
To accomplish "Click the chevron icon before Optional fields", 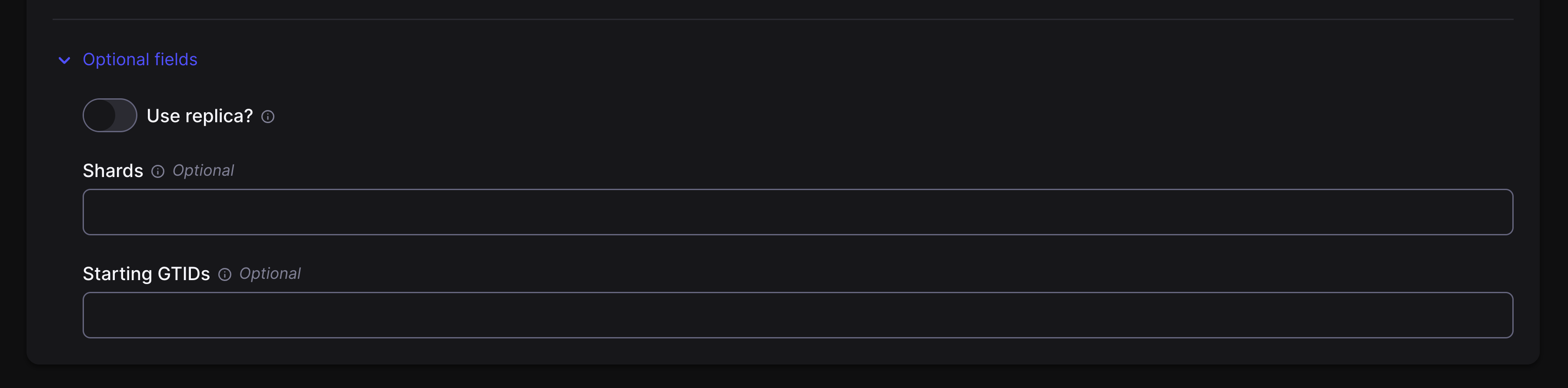I will [64, 60].
